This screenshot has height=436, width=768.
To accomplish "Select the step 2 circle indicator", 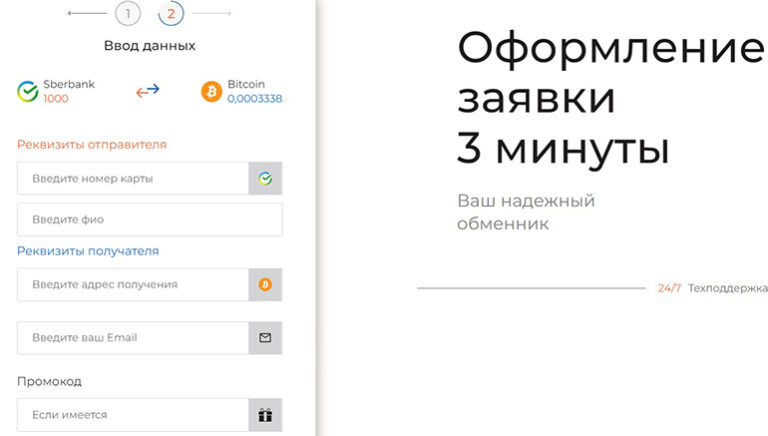I will click(x=171, y=14).
